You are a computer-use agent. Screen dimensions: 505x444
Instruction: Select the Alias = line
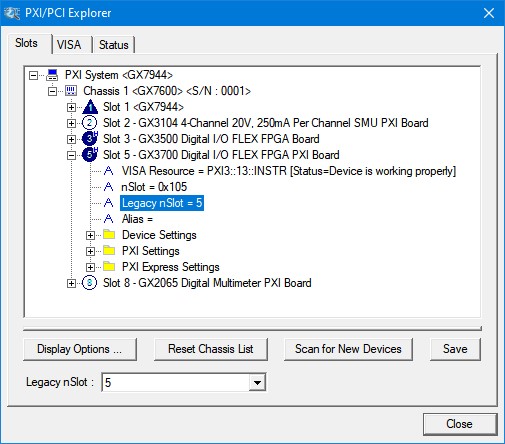137,219
